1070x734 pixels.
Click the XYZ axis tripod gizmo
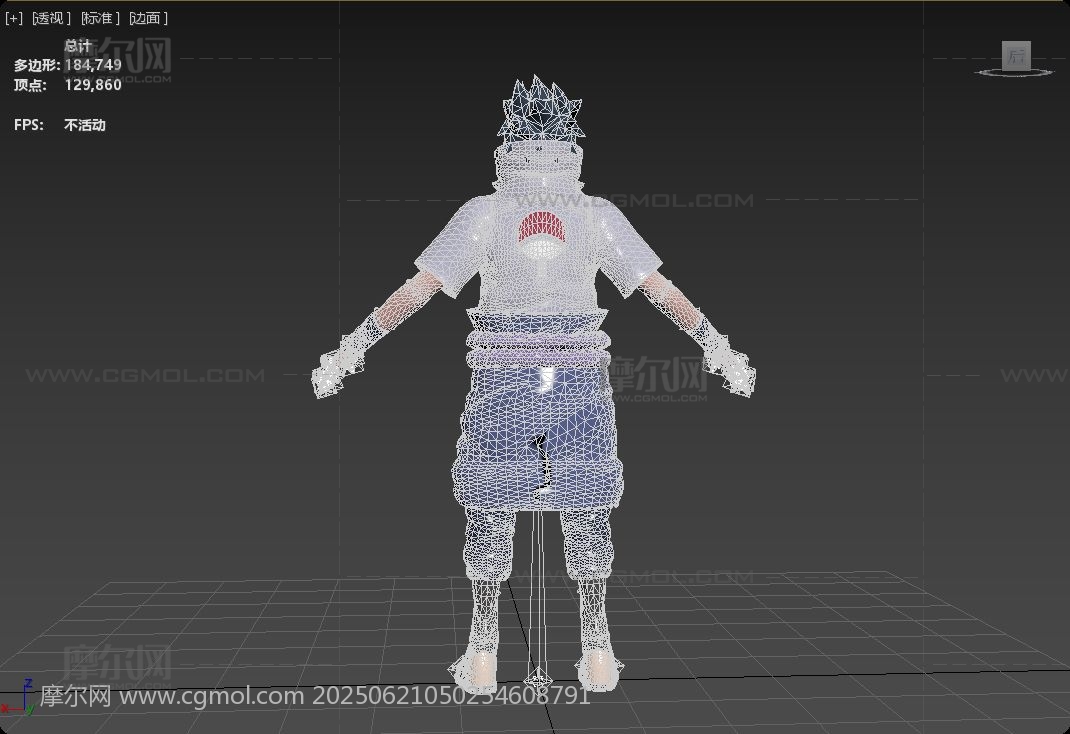click(x=19, y=697)
